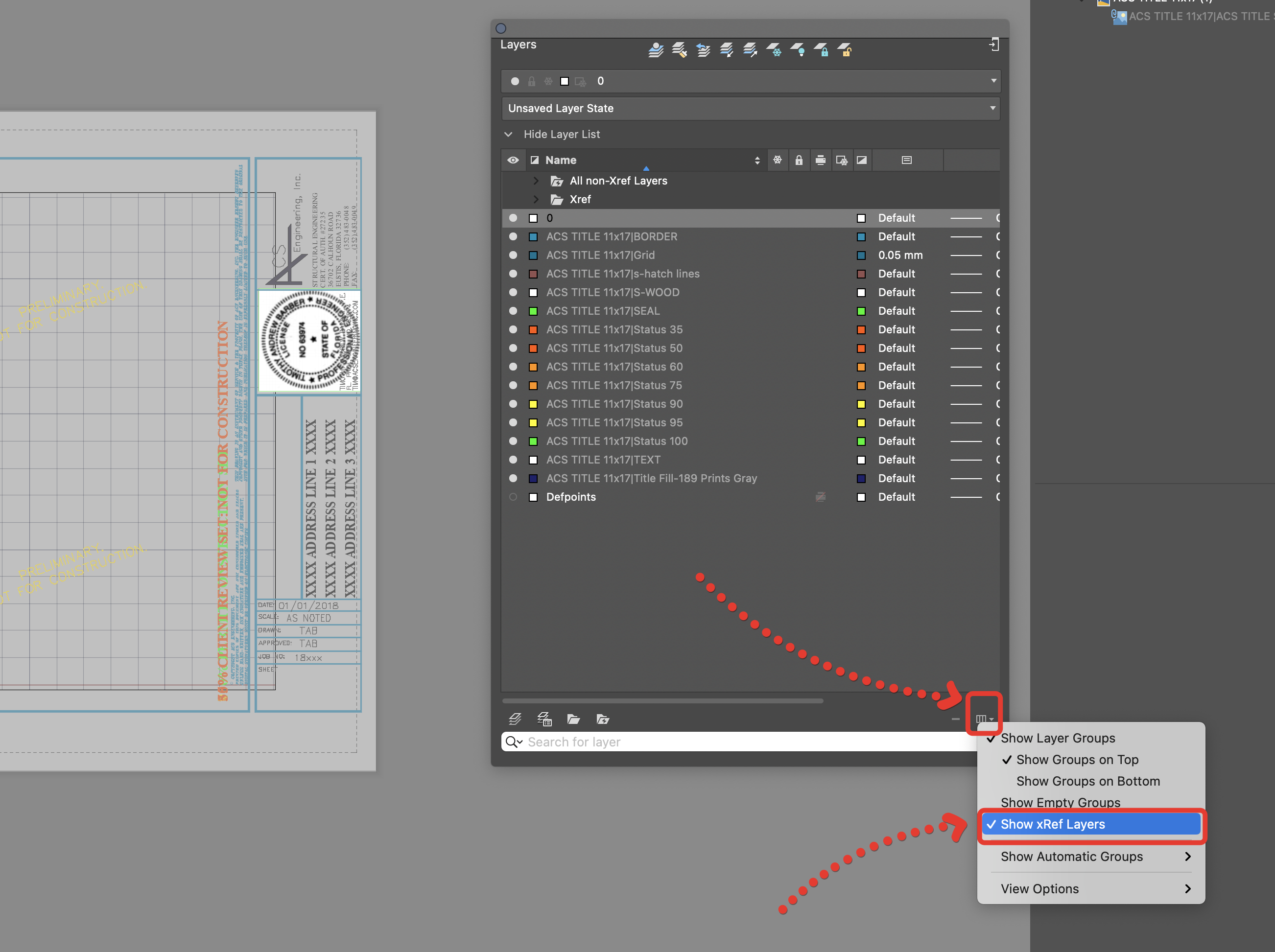Click the New Layer Group folder icon
The height and width of the screenshot is (952, 1275).
(x=573, y=719)
